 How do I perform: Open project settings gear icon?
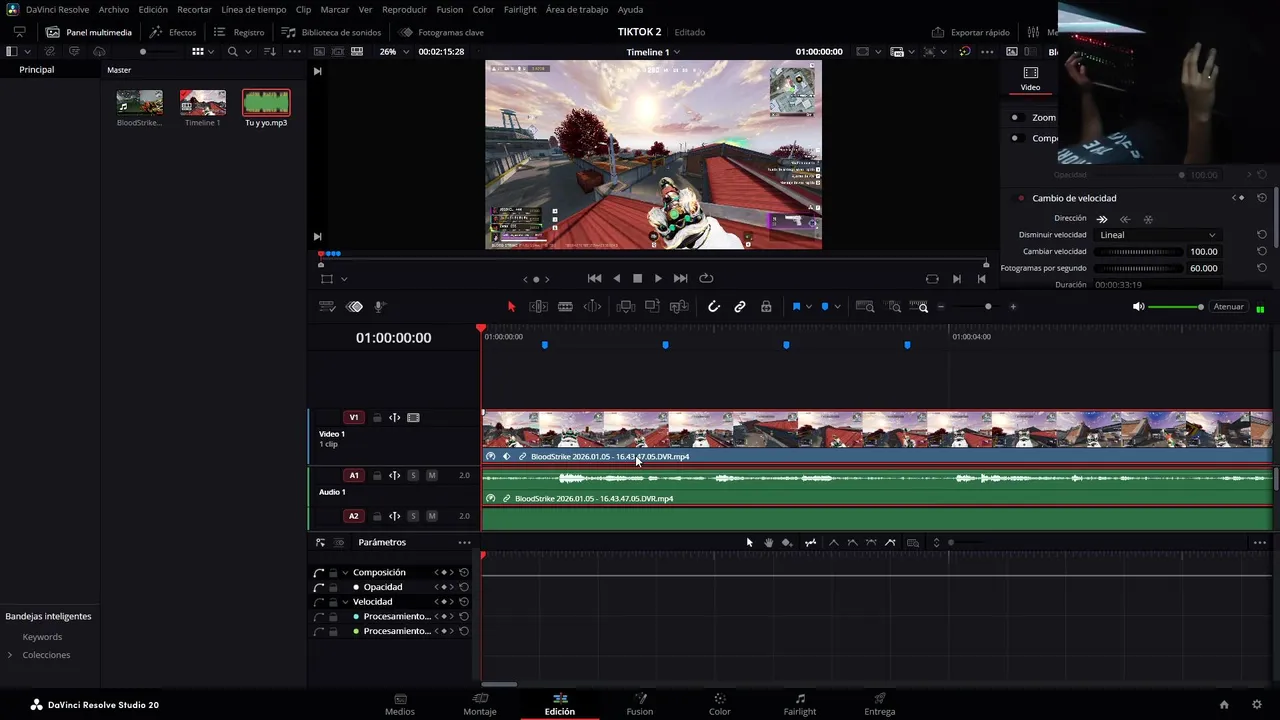click(x=1257, y=705)
